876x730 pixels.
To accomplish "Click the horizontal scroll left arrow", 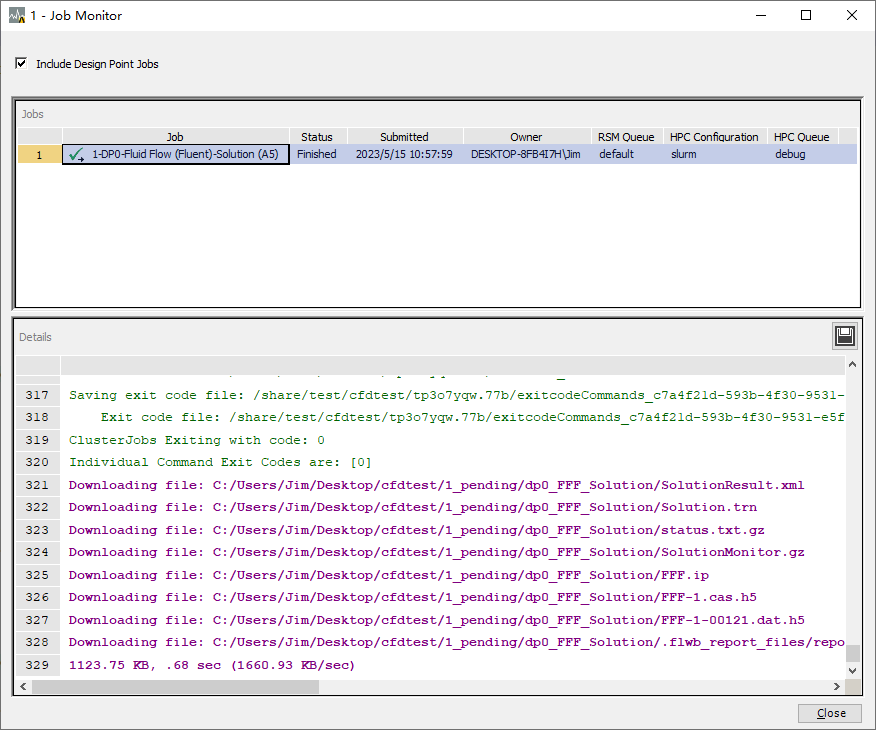I will pyautogui.click(x=23, y=686).
